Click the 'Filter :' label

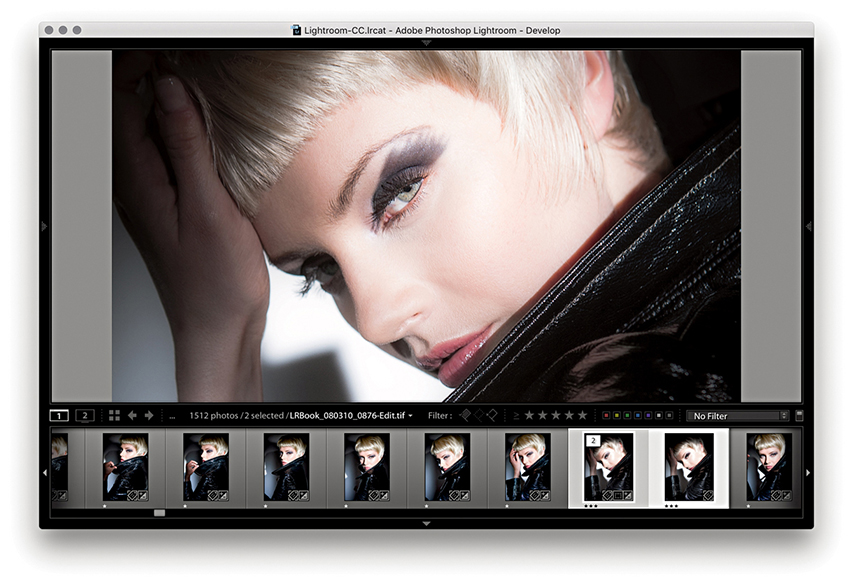point(440,416)
